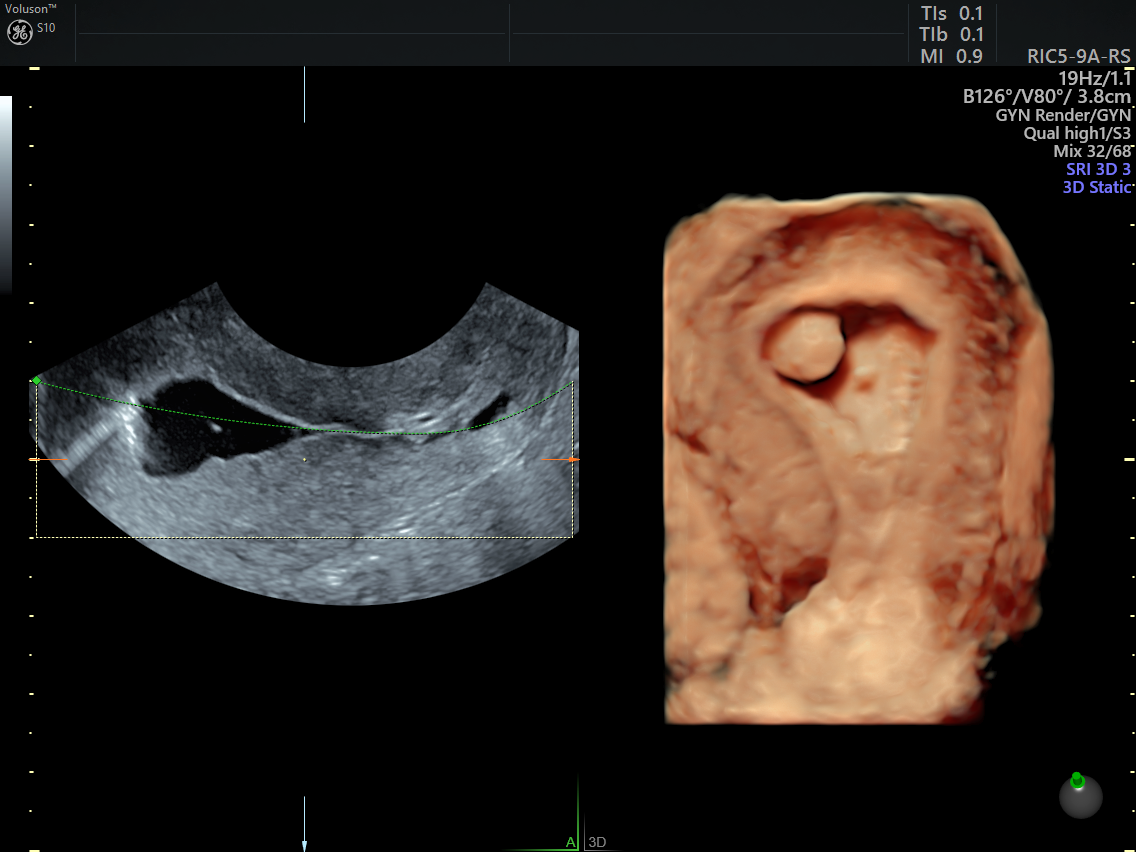Viewport: 1136px width, 852px height.
Task: Click the 'Qual high1/S3' quality label
Action: coord(1077,133)
